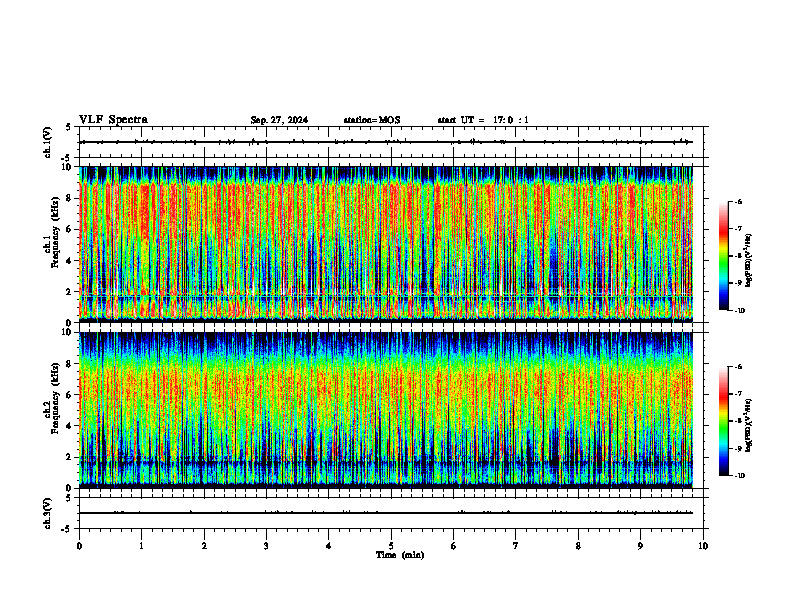
Task: Click the ch.2 spectrogram color scale bar
Action: point(723,421)
